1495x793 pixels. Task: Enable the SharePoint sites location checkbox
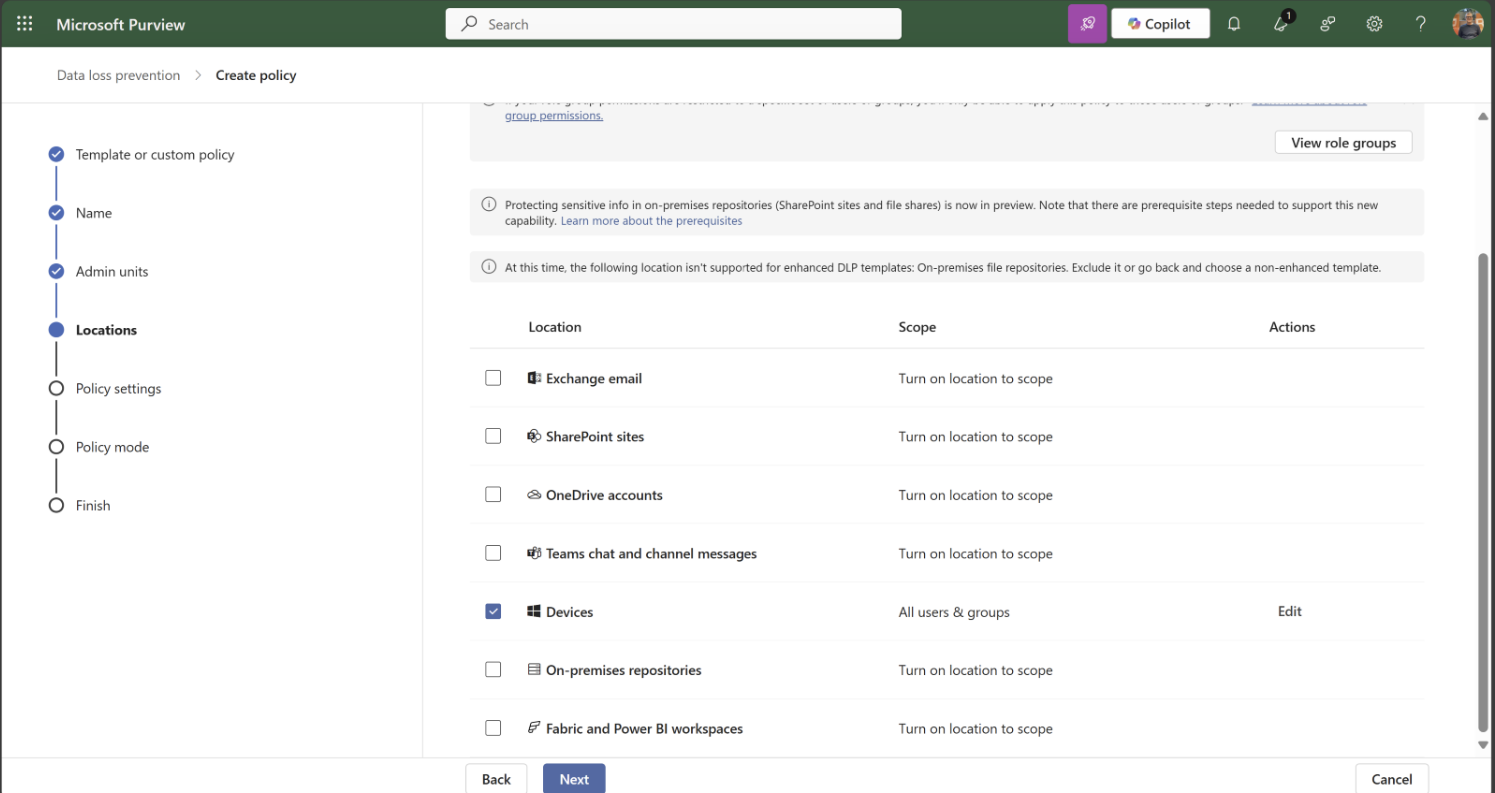[493, 436]
